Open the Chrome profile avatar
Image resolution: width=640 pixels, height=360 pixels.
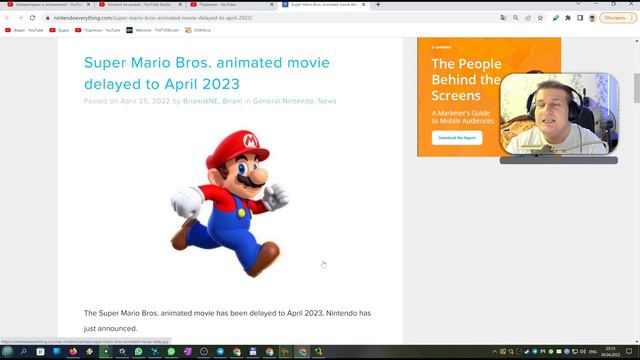[x=592, y=18]
